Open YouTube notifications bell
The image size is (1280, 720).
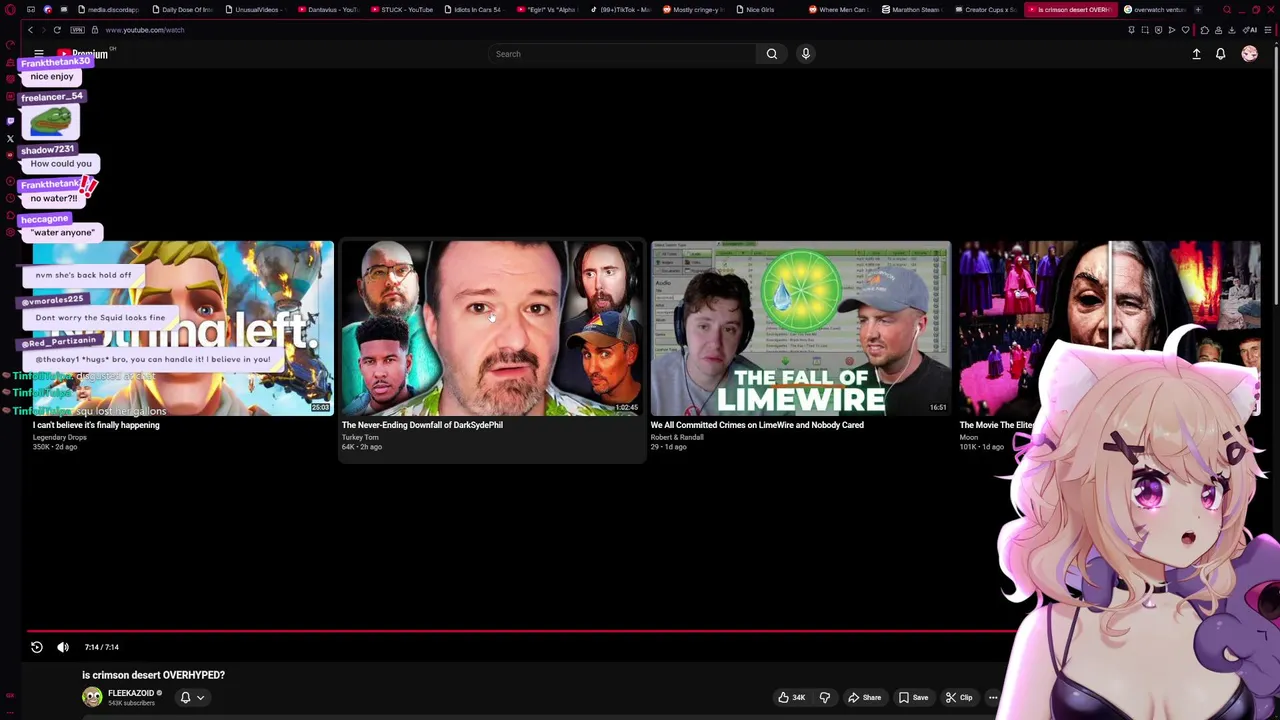(1221, 54)
